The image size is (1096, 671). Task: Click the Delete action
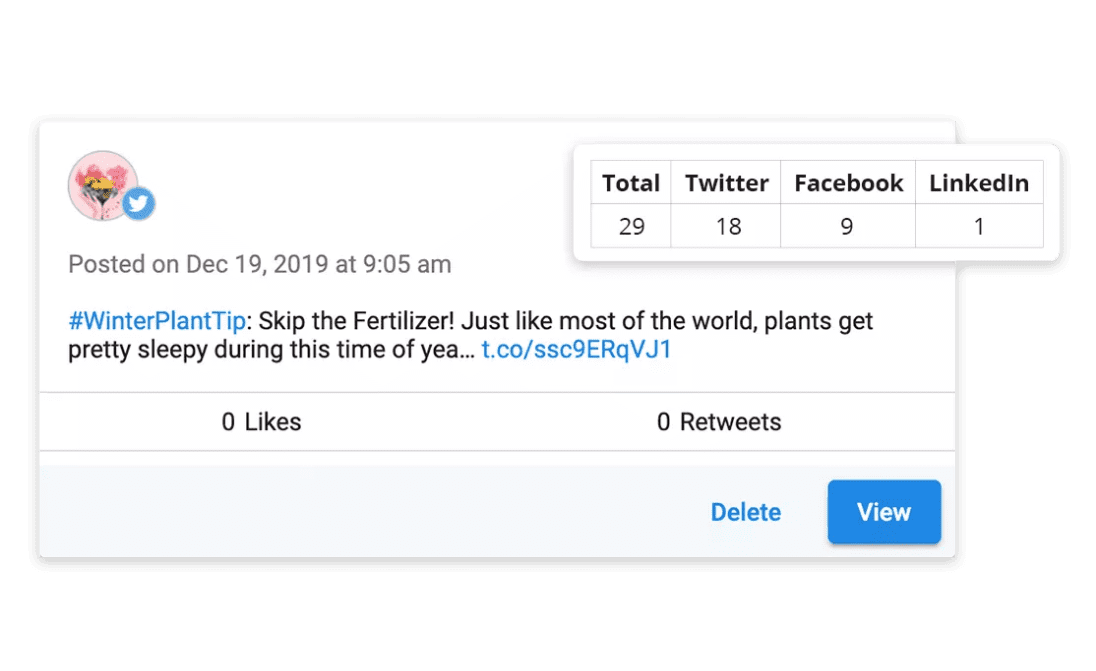tap(745, 512)
